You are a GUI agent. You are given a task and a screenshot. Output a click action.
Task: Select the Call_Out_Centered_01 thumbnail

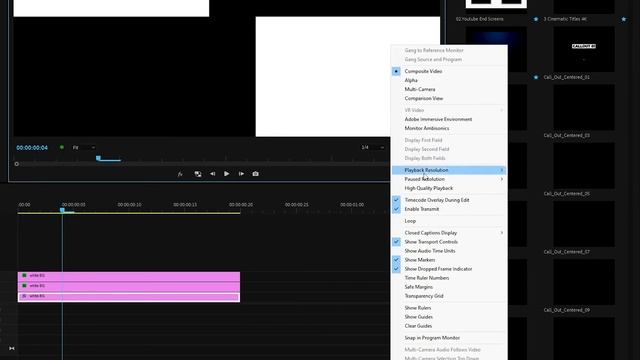(x=584, y=49)
